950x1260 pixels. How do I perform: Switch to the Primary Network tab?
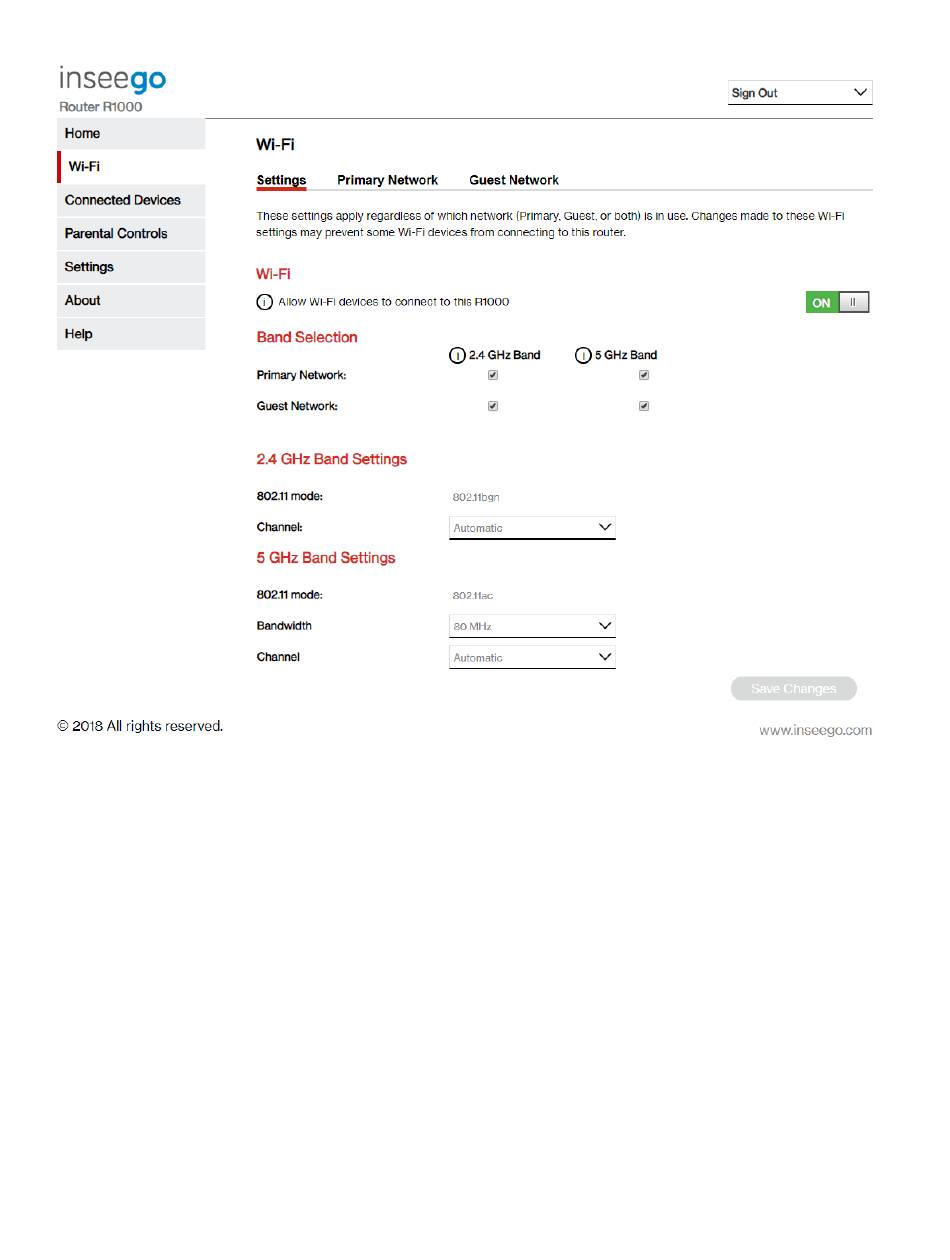[x=387, y=180]
